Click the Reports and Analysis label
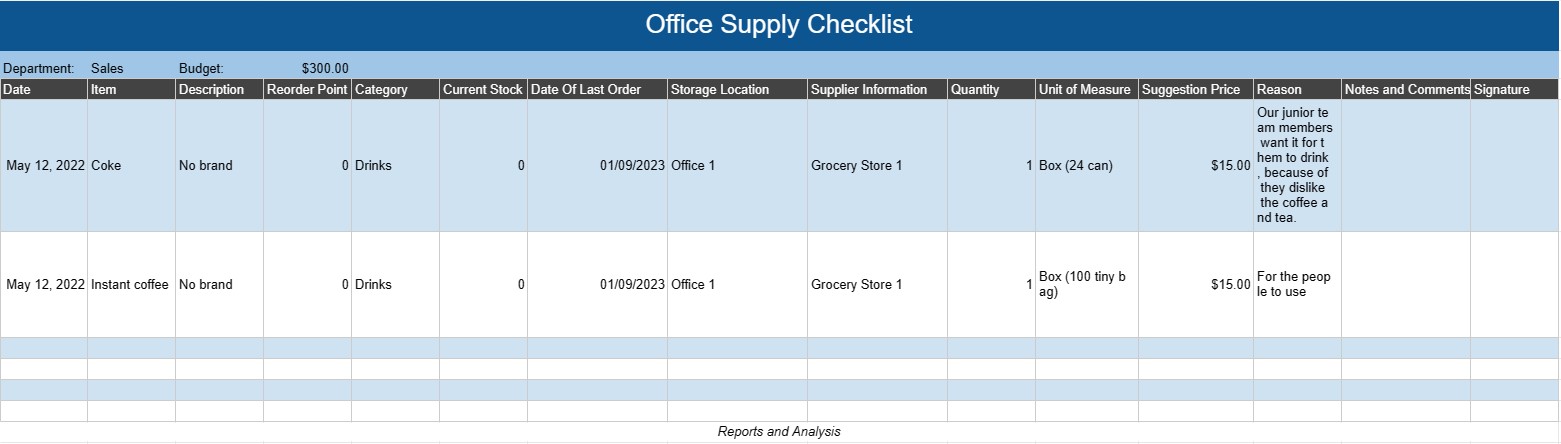The image size is (1561, 444). (x=779, y=432)
